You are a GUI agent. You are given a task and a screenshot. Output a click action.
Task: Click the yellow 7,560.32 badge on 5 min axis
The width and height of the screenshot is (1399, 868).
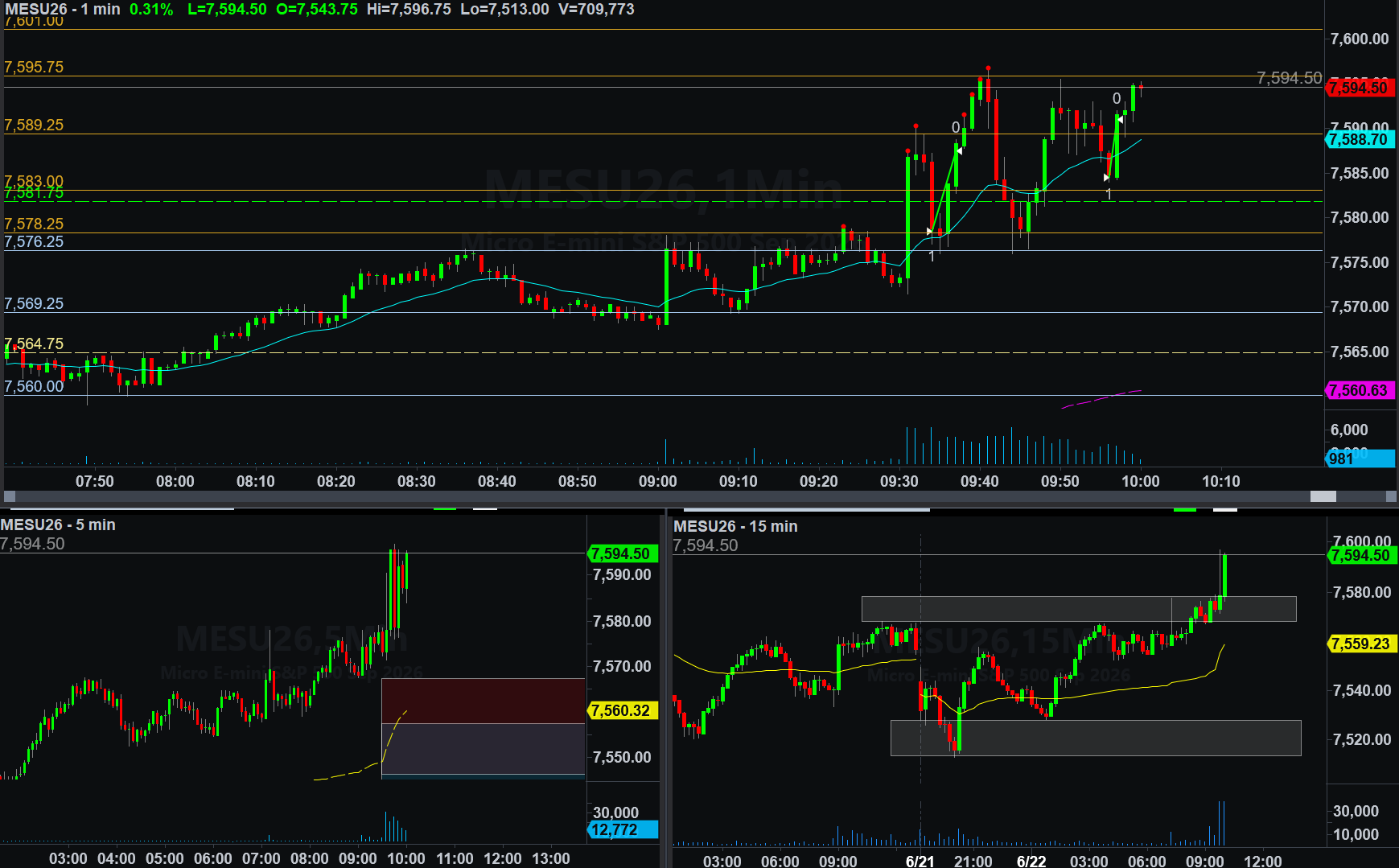(623, 710)
